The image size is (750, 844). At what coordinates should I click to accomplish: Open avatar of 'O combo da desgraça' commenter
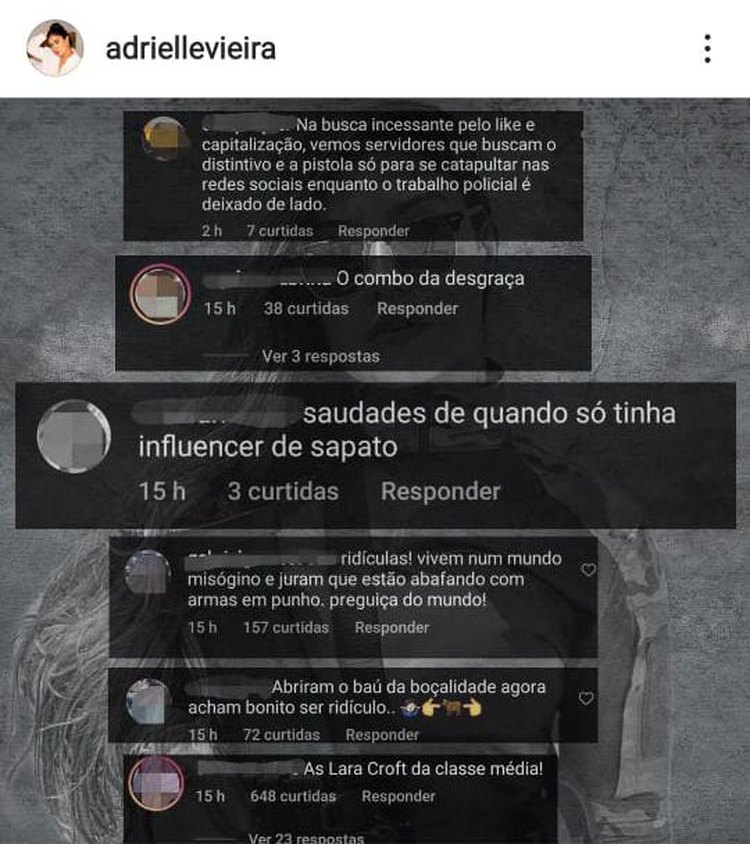click(160, 294)
